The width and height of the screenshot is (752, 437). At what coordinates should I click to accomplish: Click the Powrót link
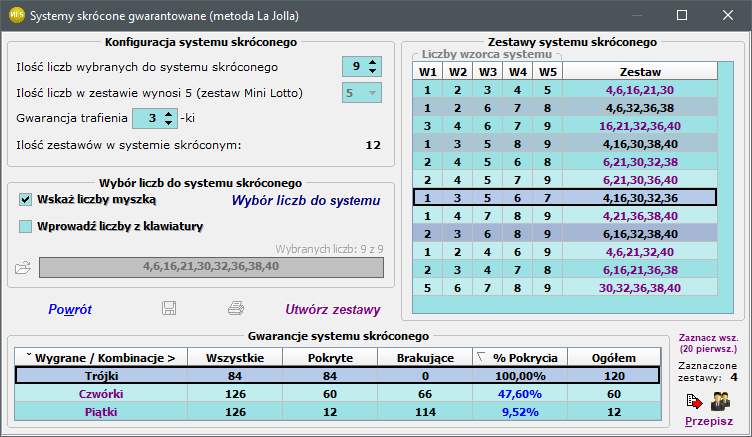pyautogui.click(x=70, y=309)
